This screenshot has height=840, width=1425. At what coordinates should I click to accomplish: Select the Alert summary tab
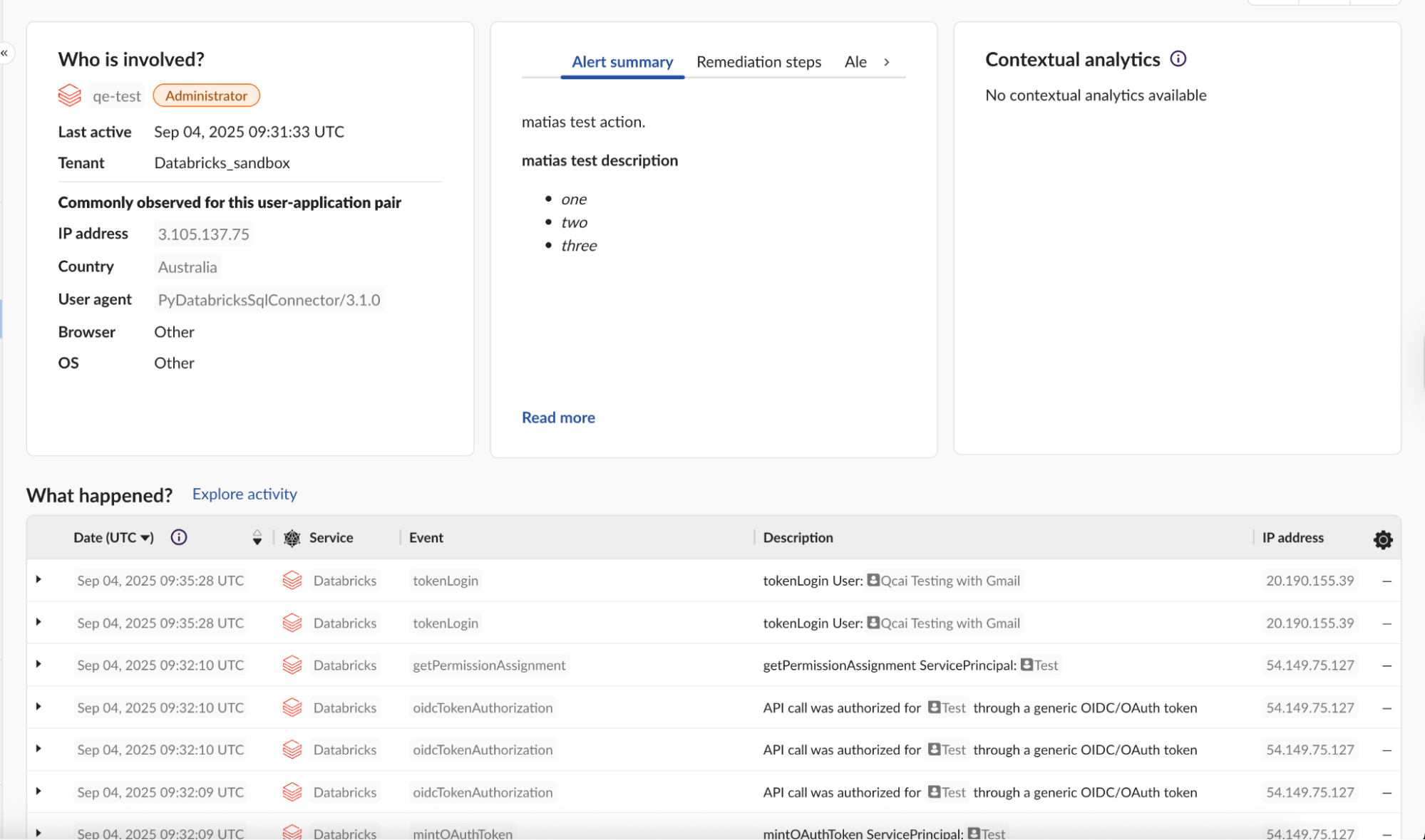point(622,62)
